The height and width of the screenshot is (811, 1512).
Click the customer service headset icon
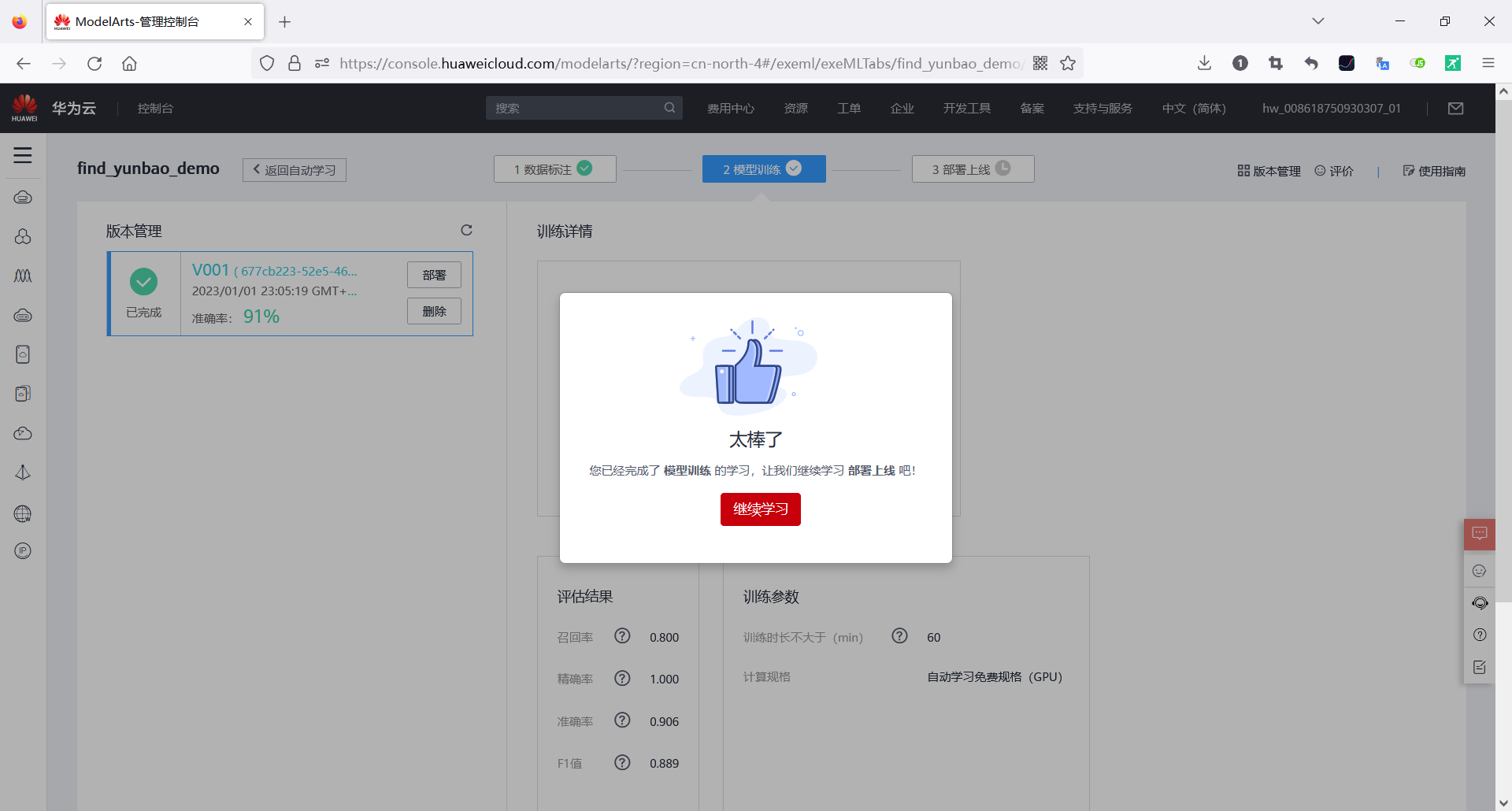click(1480, 603)
